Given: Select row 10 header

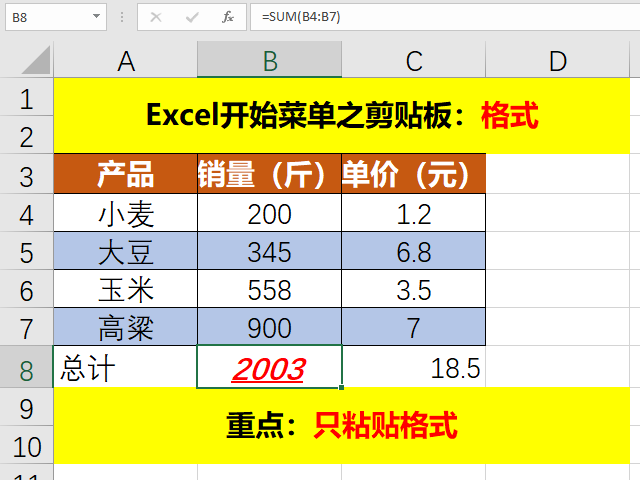Looking at the screenshot, I should tap(27, 444).
